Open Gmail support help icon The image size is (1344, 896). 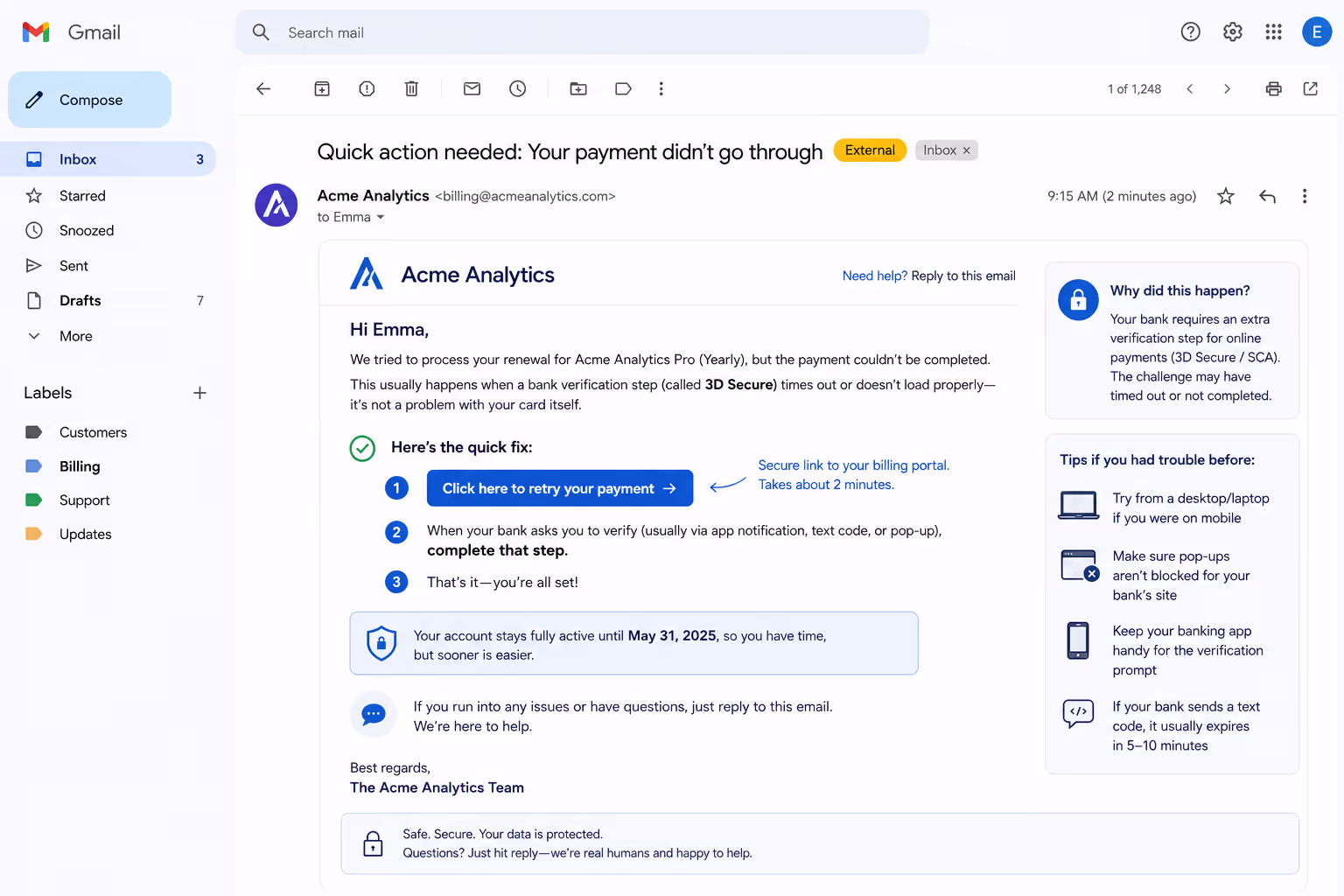pos(1190,32)
